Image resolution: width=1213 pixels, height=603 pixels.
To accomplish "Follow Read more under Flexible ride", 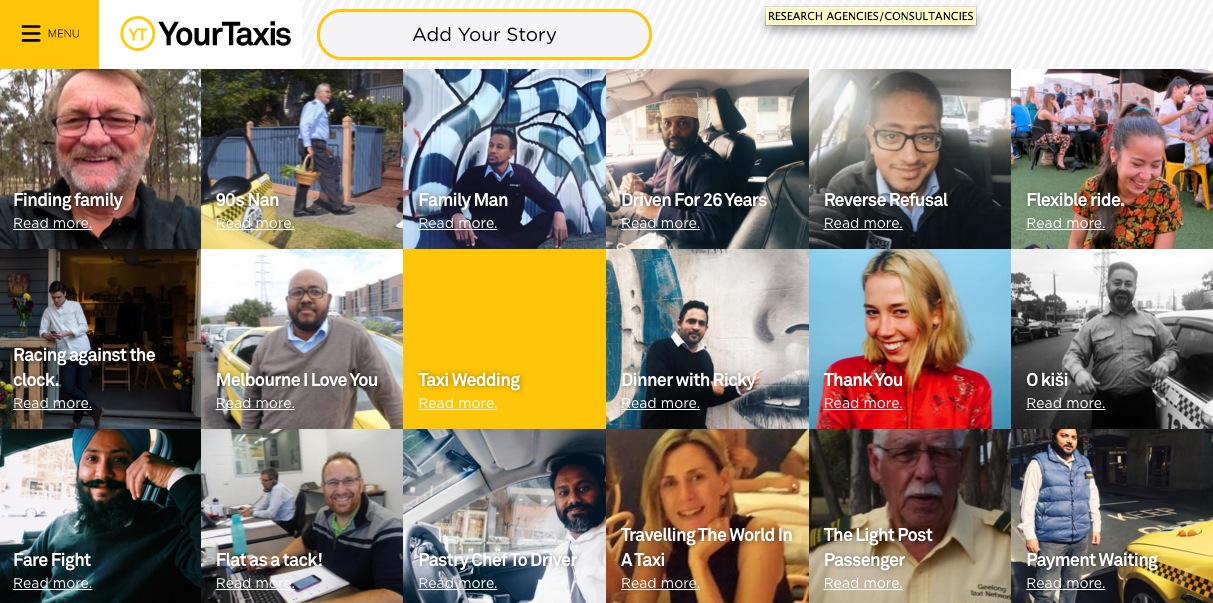I will click(1065, 223).
